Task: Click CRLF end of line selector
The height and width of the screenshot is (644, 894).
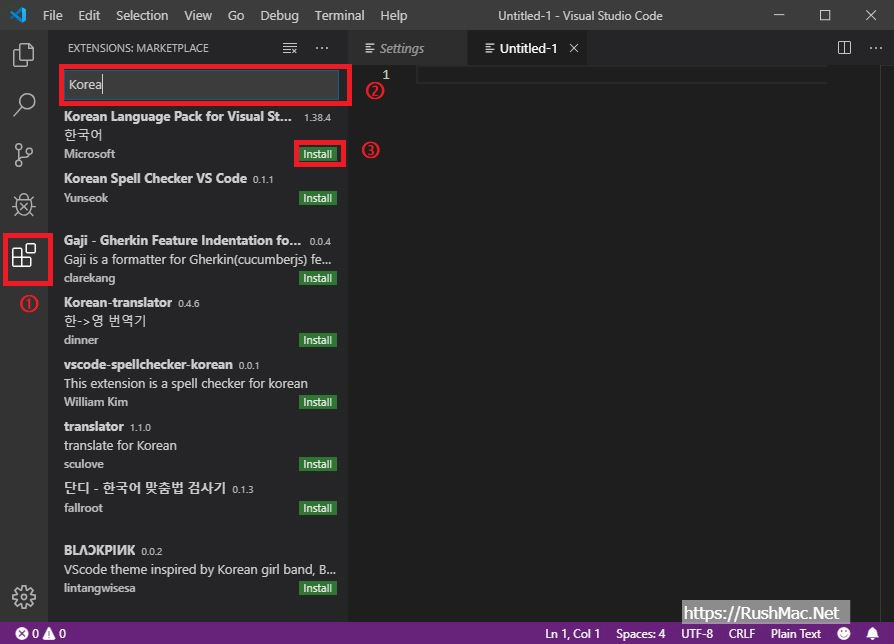Action: 742,634
